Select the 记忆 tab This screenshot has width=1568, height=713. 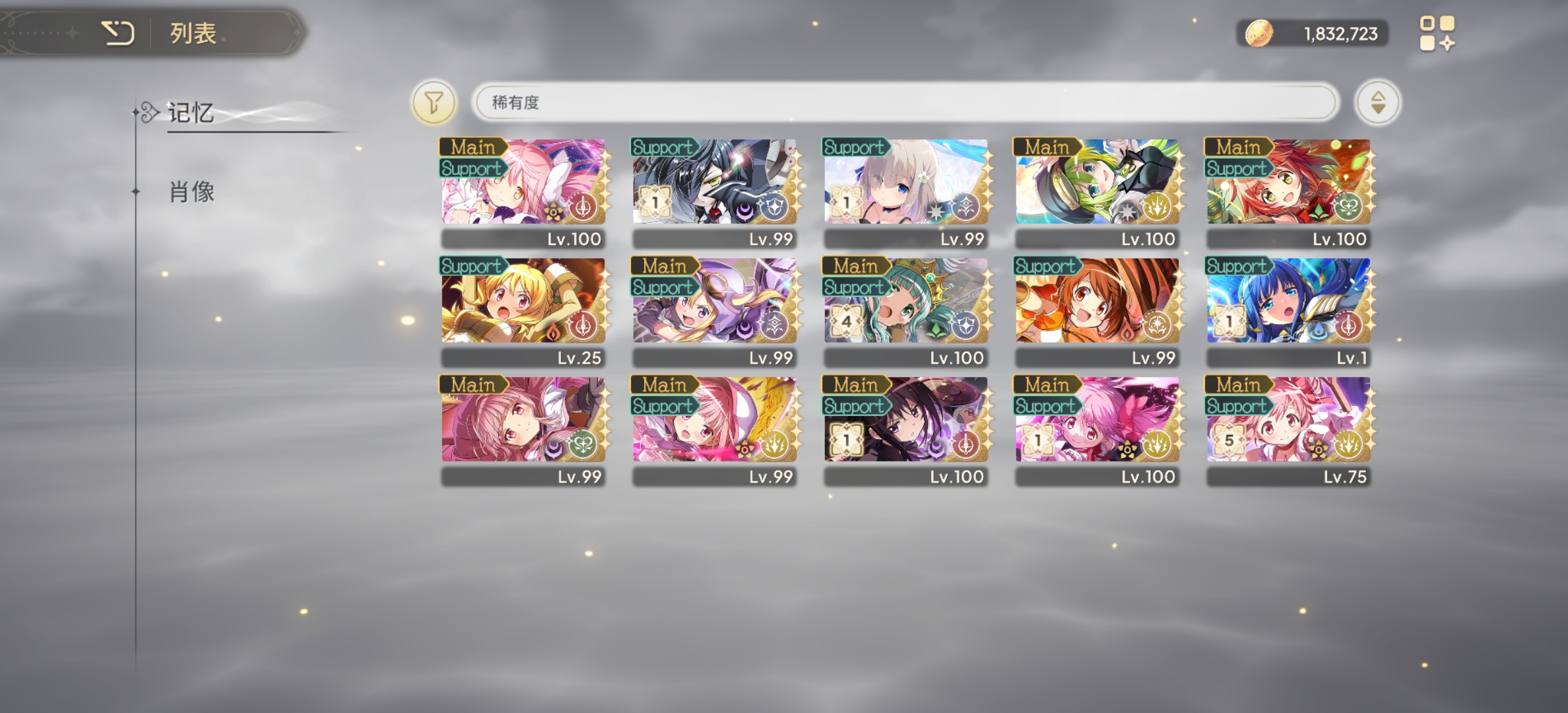[x=191, y=113]
